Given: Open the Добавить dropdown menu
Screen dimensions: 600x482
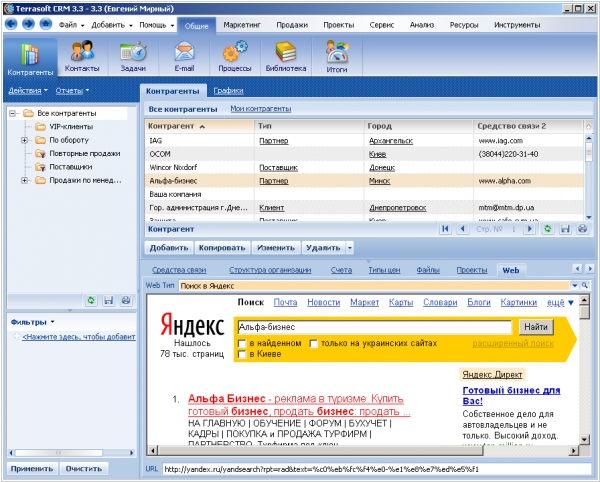Looking at the screenshot, I should tap(112, 25).
